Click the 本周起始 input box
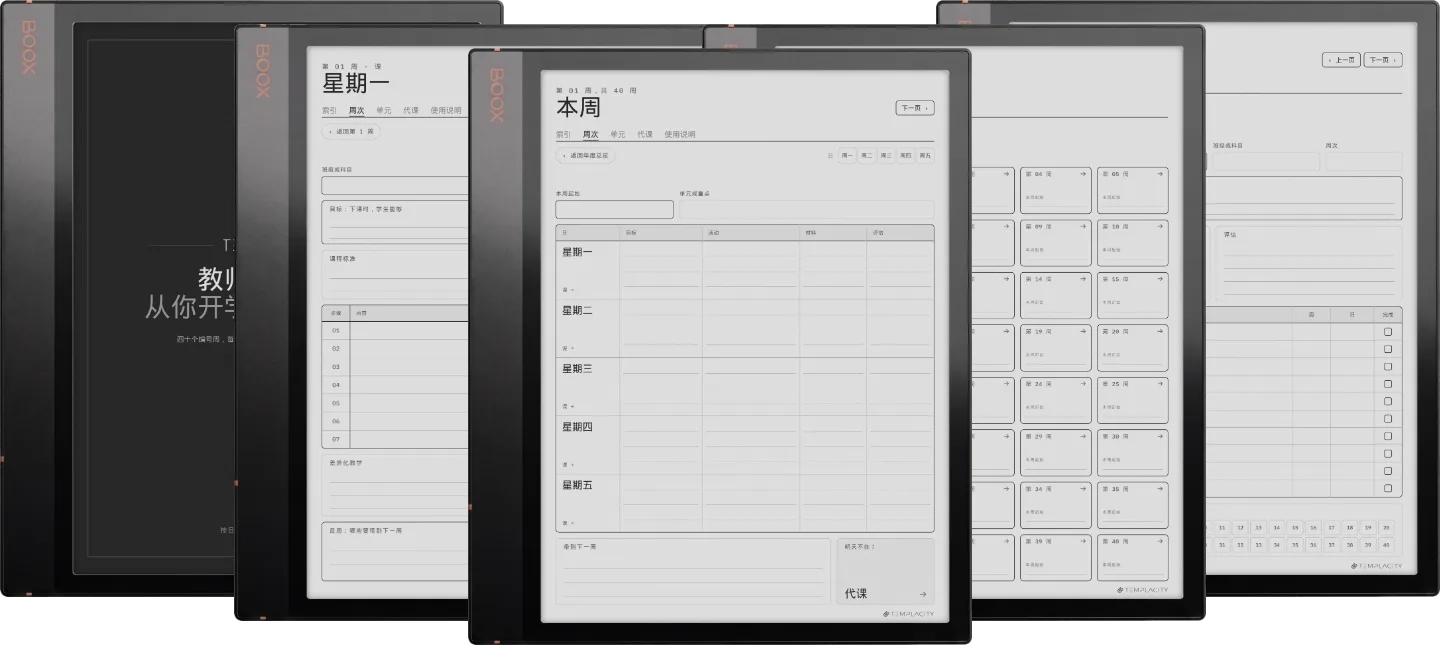The height and width of the screenshot is (646, 1440). pyautogui.click(x=615, y=209)
